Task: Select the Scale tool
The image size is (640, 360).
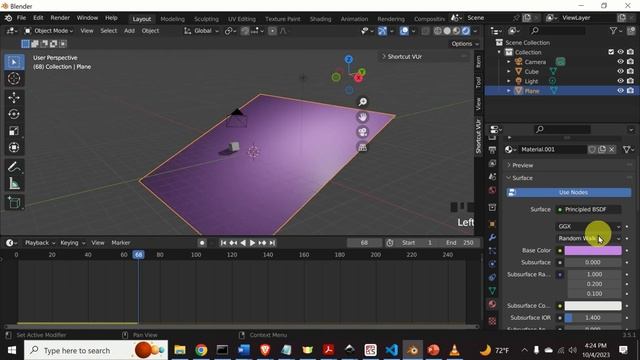Action: coord(14,131)
